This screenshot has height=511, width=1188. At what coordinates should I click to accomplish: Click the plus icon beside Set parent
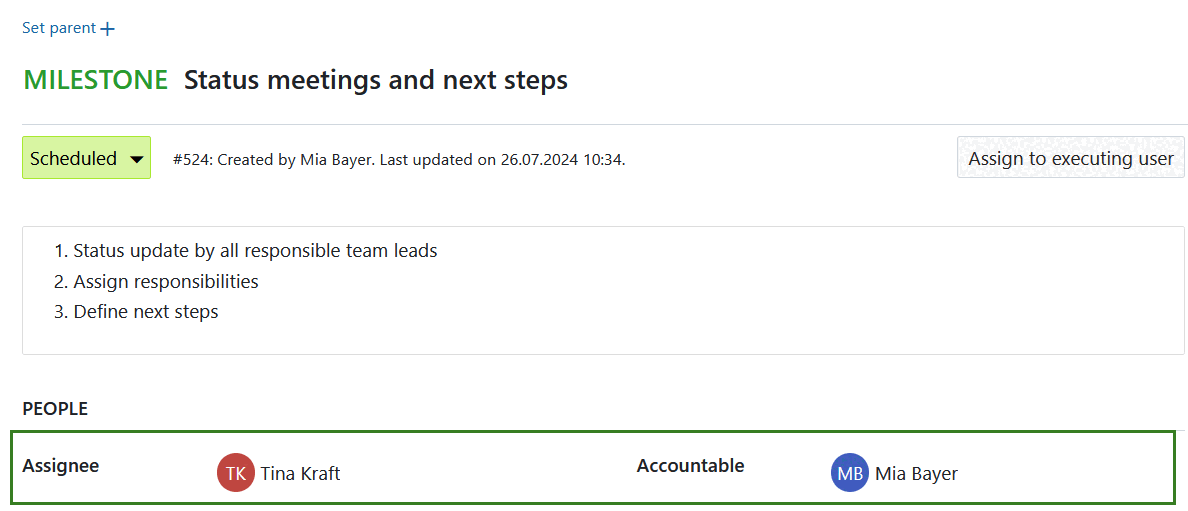coord(108,29)
